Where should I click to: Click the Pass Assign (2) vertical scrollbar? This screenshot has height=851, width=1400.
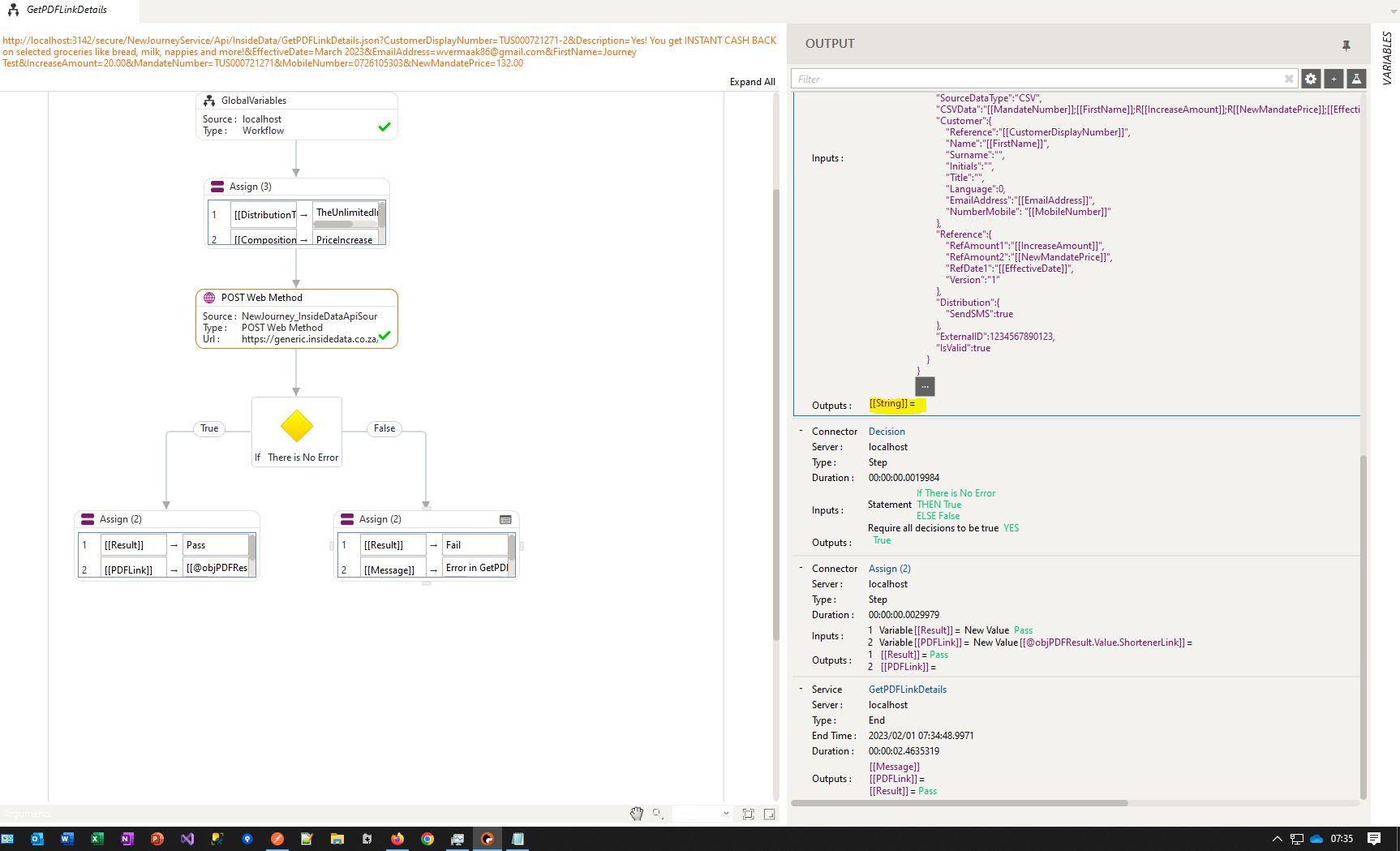click(x=252, y=548)
